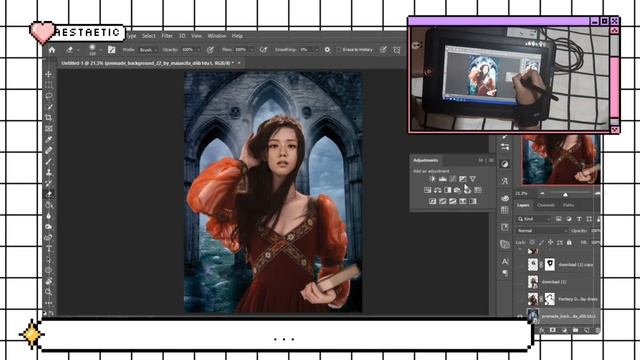
Task: Add a Black & White adjustment
Action: tap(448, 190)
